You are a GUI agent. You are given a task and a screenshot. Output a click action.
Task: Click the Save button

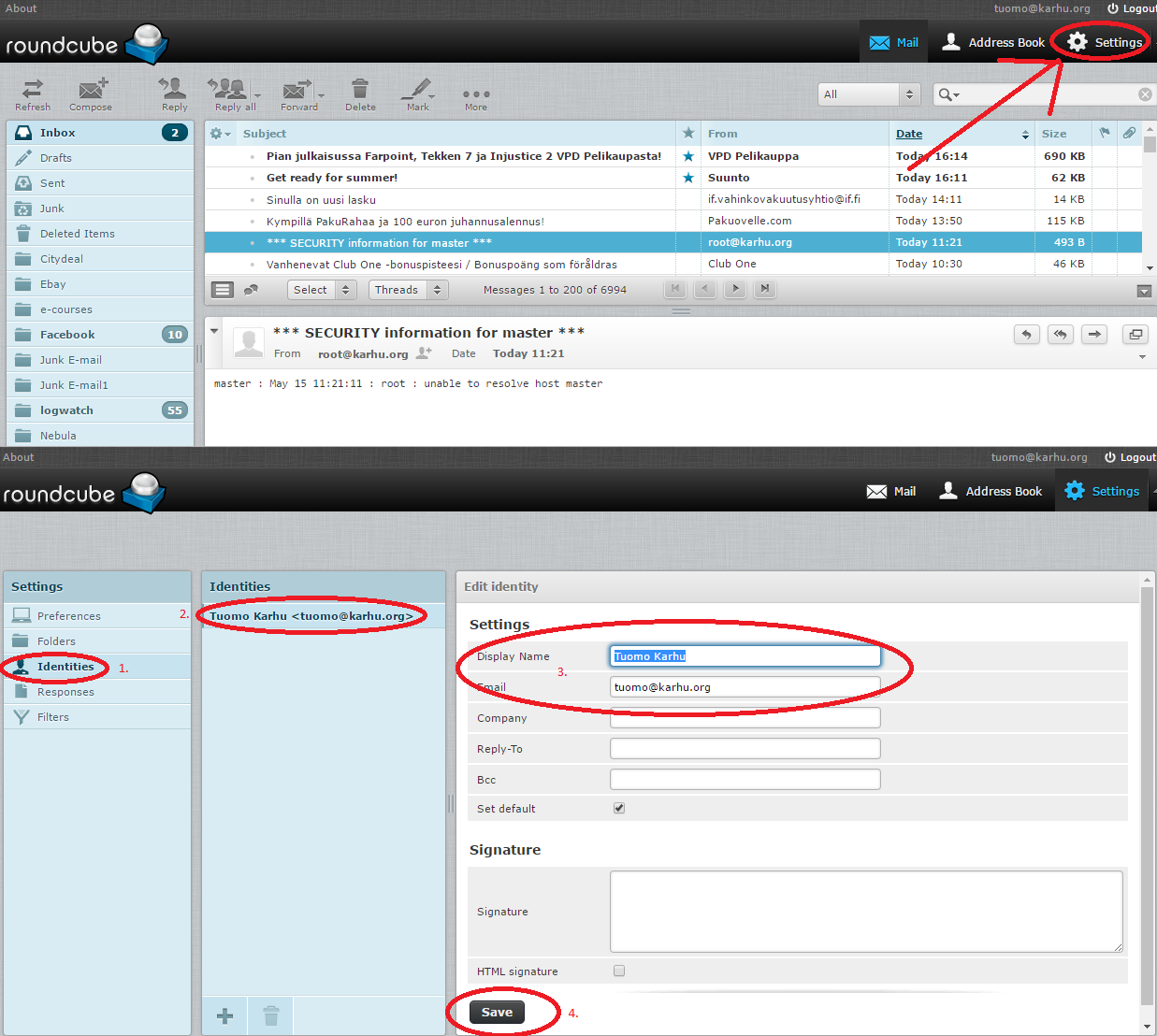tap(497, 1013)
